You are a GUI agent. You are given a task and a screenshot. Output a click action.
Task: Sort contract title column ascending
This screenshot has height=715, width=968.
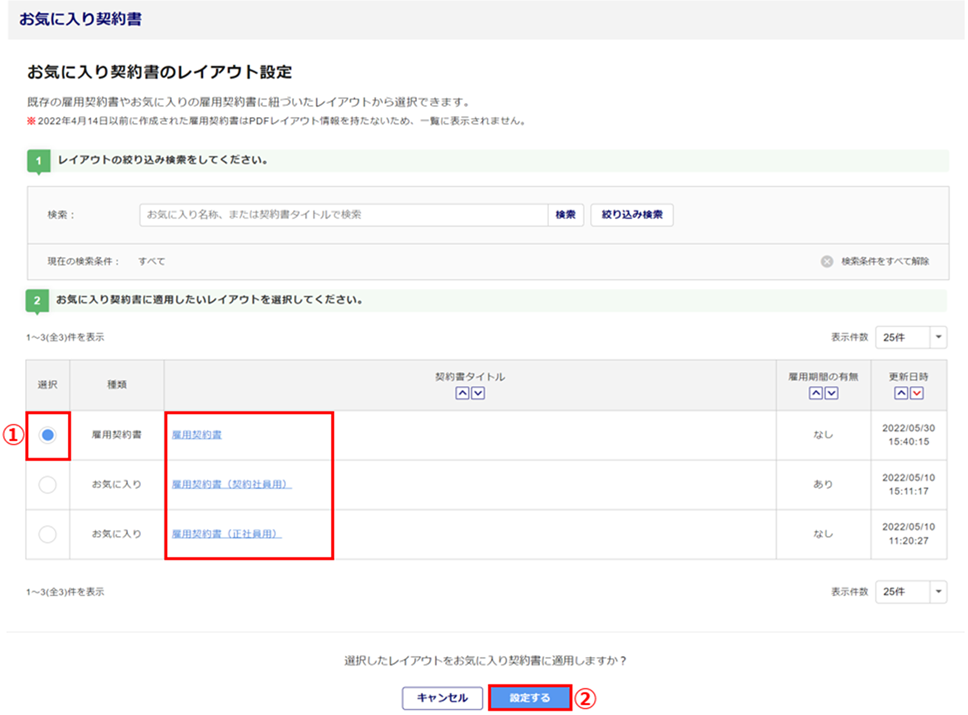462,393
